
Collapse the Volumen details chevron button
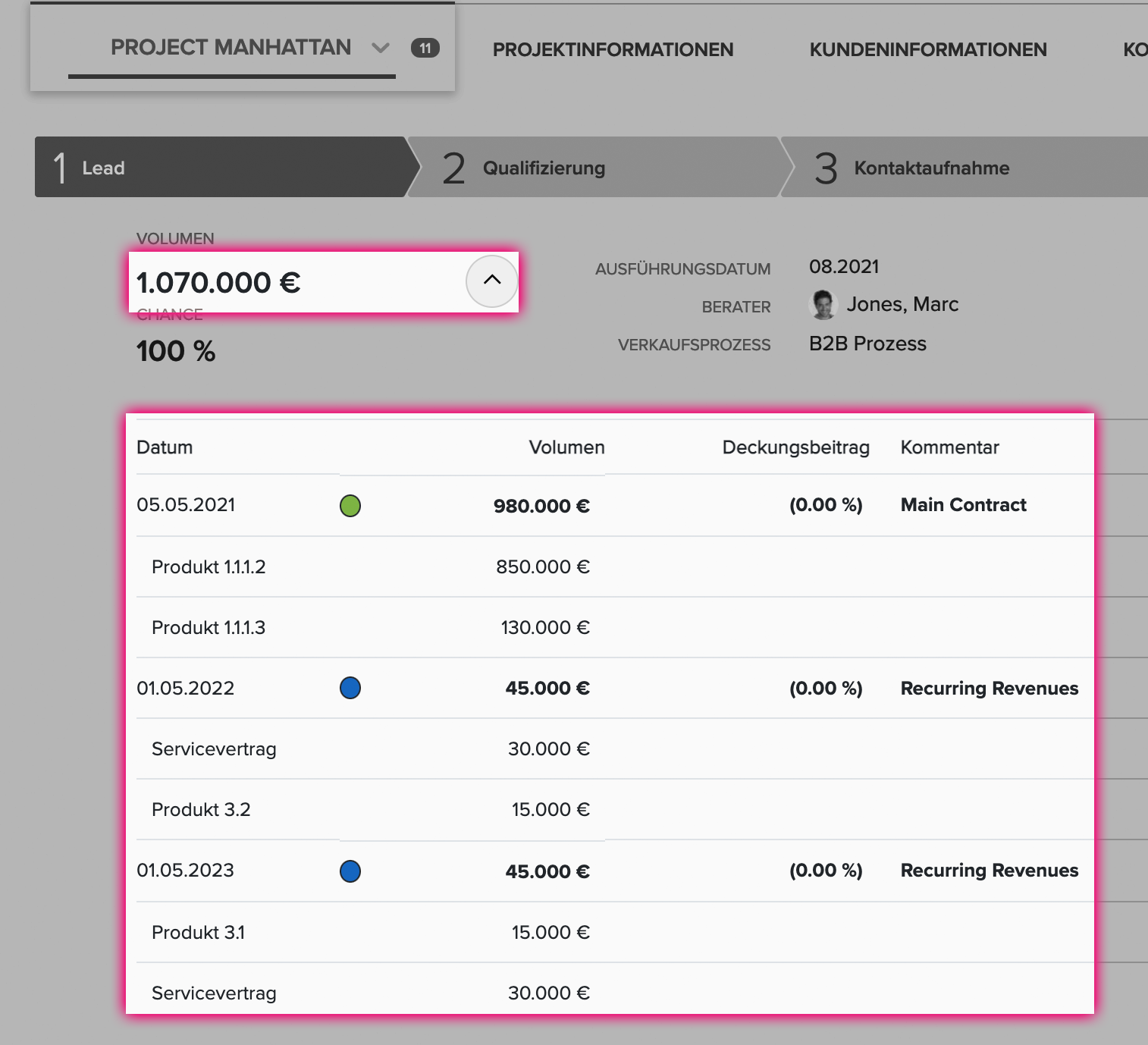[492, 281]
